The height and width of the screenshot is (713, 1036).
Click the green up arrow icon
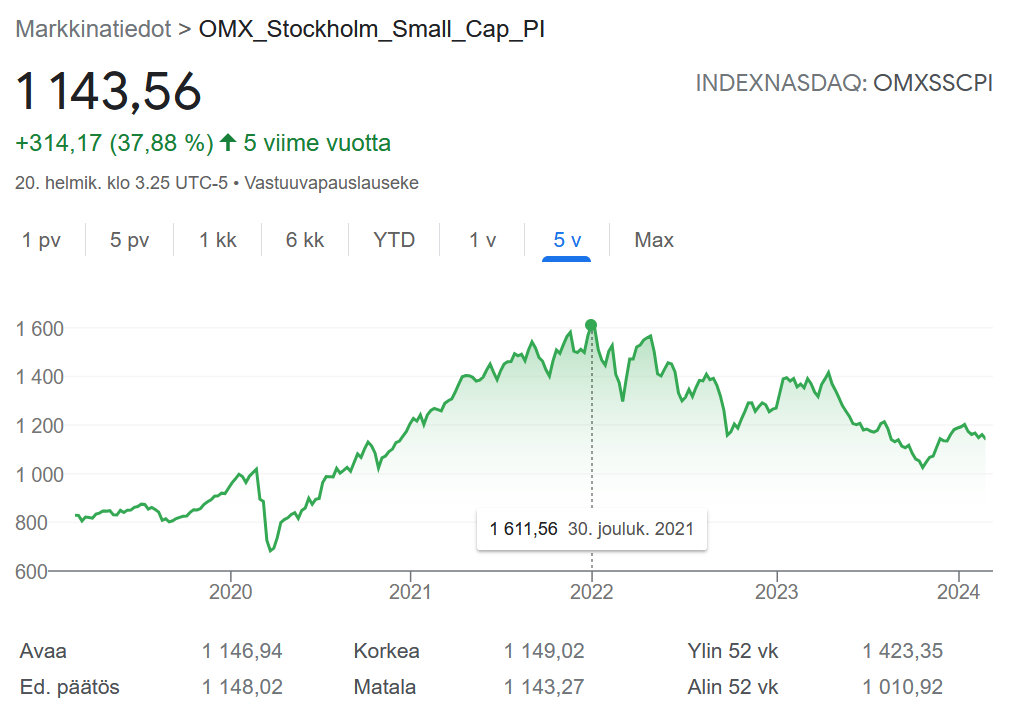pos(228,143)
